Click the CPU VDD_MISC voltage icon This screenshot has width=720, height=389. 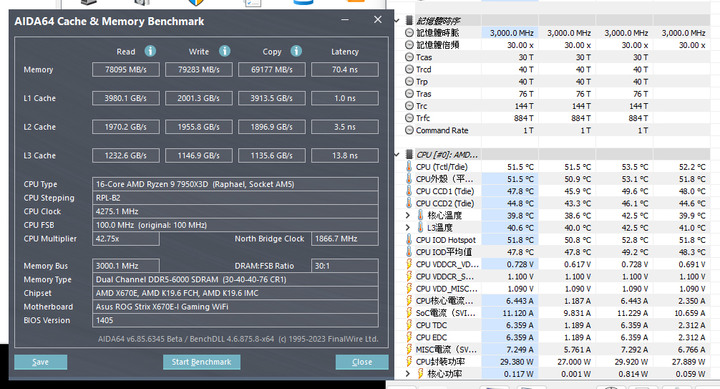(409, 288)
